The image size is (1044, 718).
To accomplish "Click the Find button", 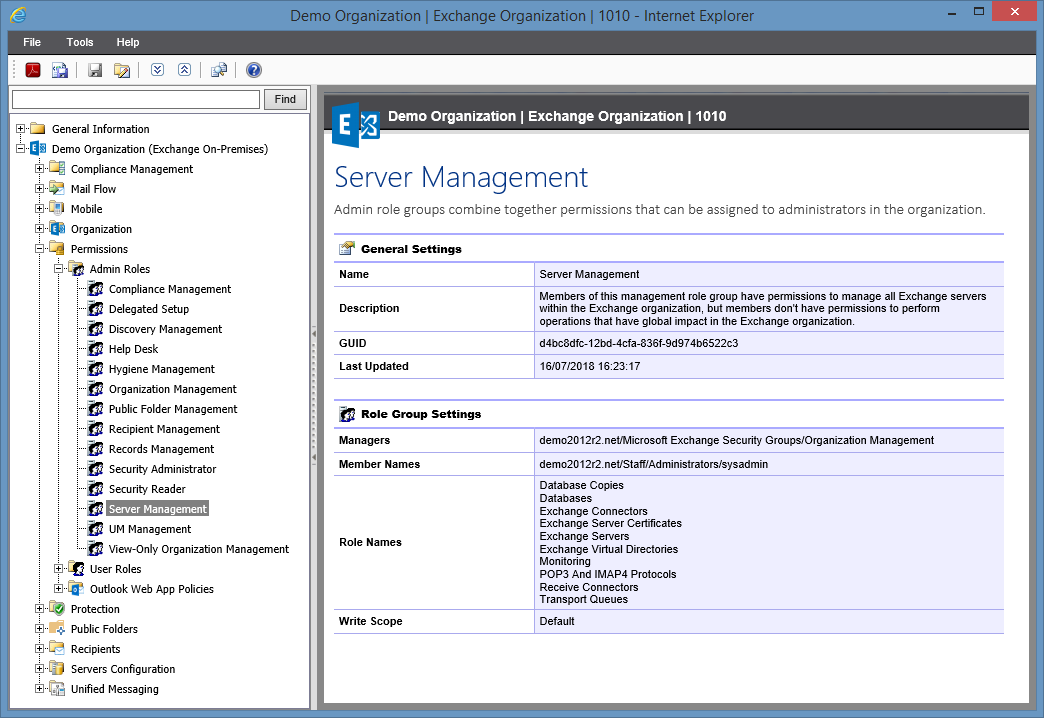I will (x=285, y=99).
